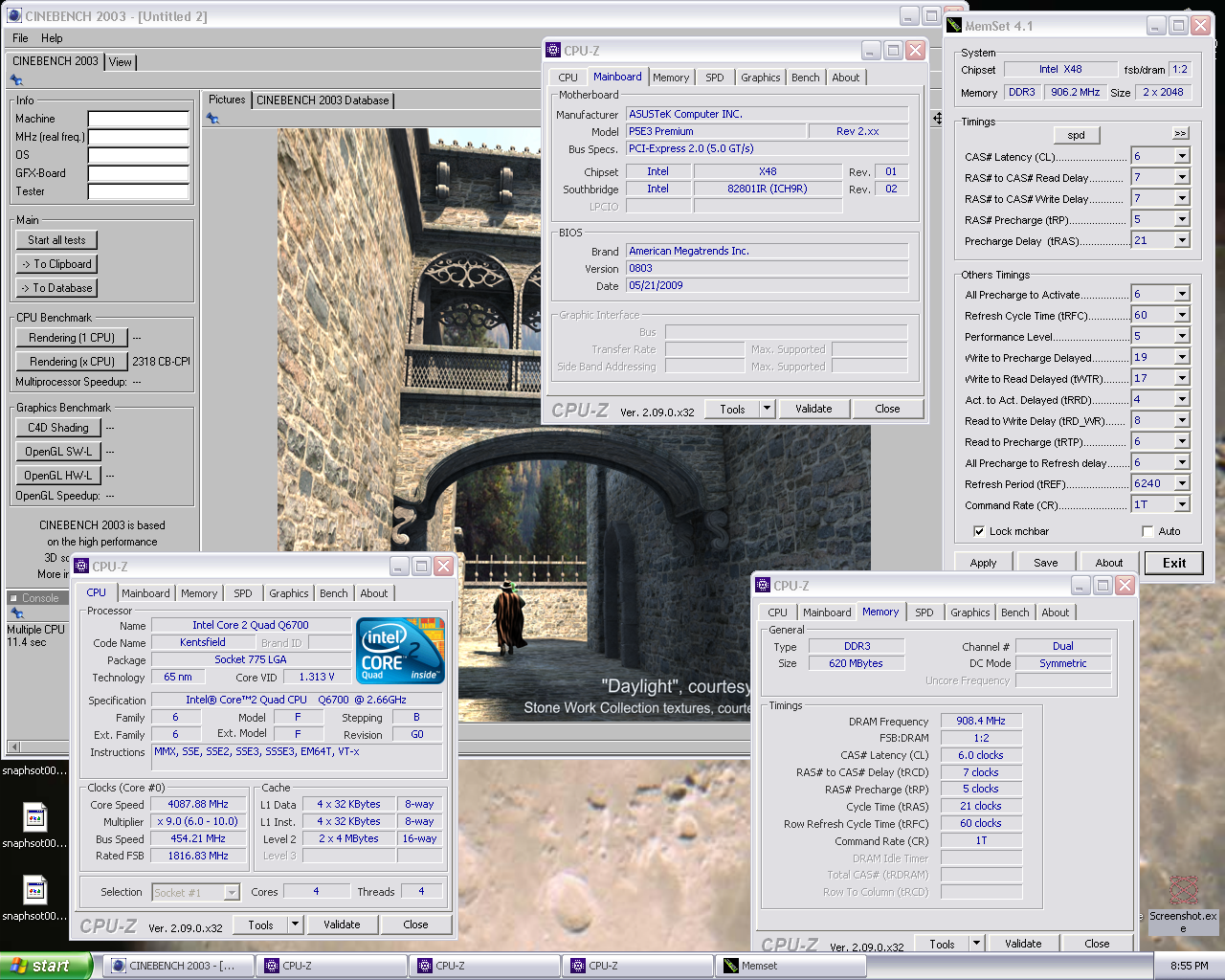Click To Clipboard button
Image resolution: width=1225 pixels, height=980 pixels.
point(56,264)
